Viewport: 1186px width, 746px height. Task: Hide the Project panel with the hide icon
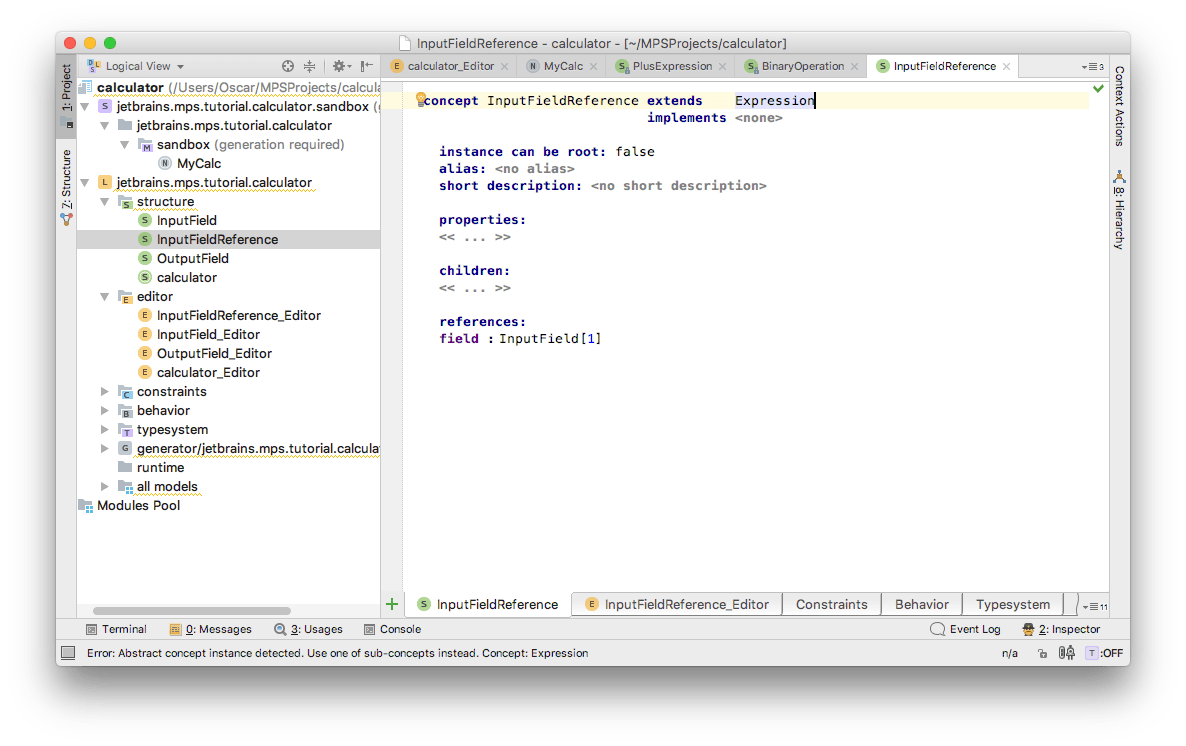click(x=367, y=66)
